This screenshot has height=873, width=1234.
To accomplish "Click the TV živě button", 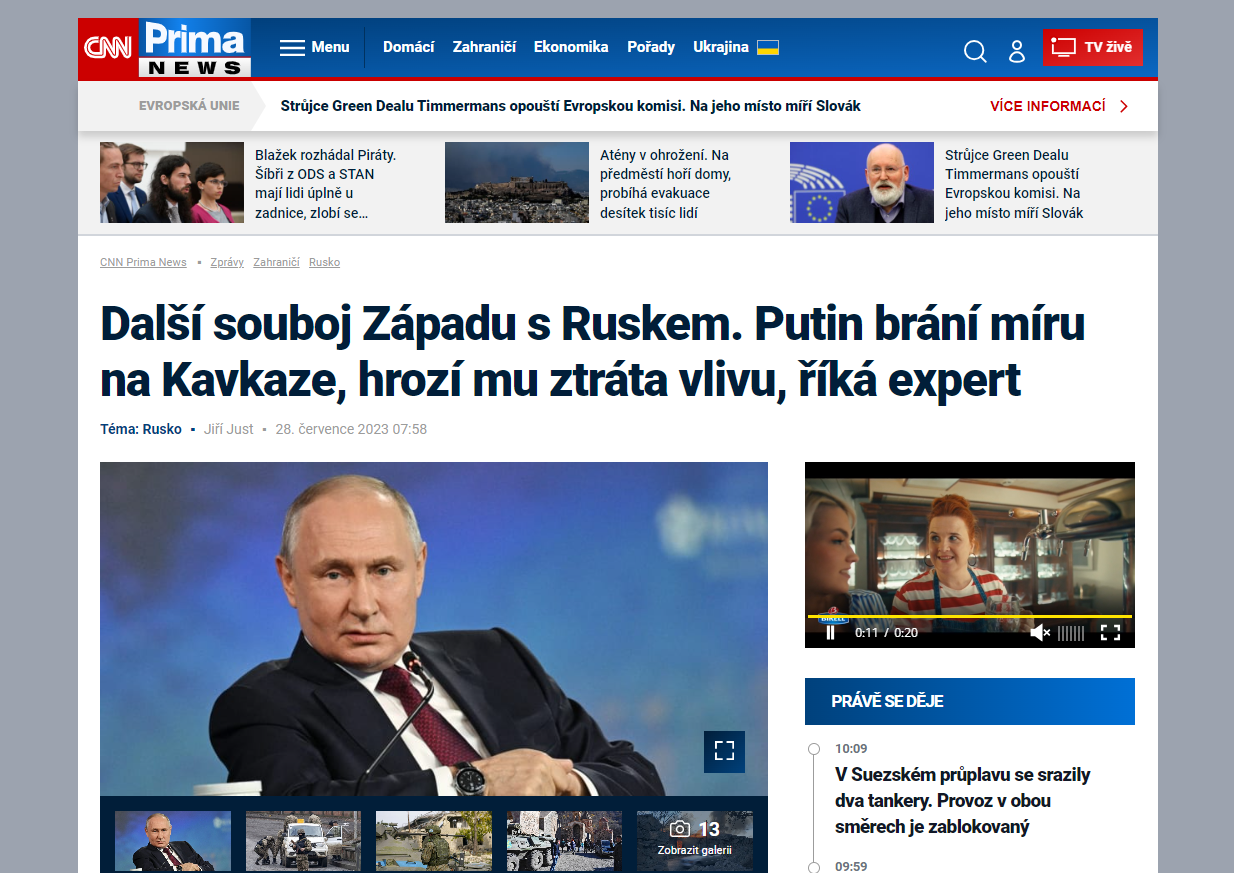I will tap(1093, 47).
